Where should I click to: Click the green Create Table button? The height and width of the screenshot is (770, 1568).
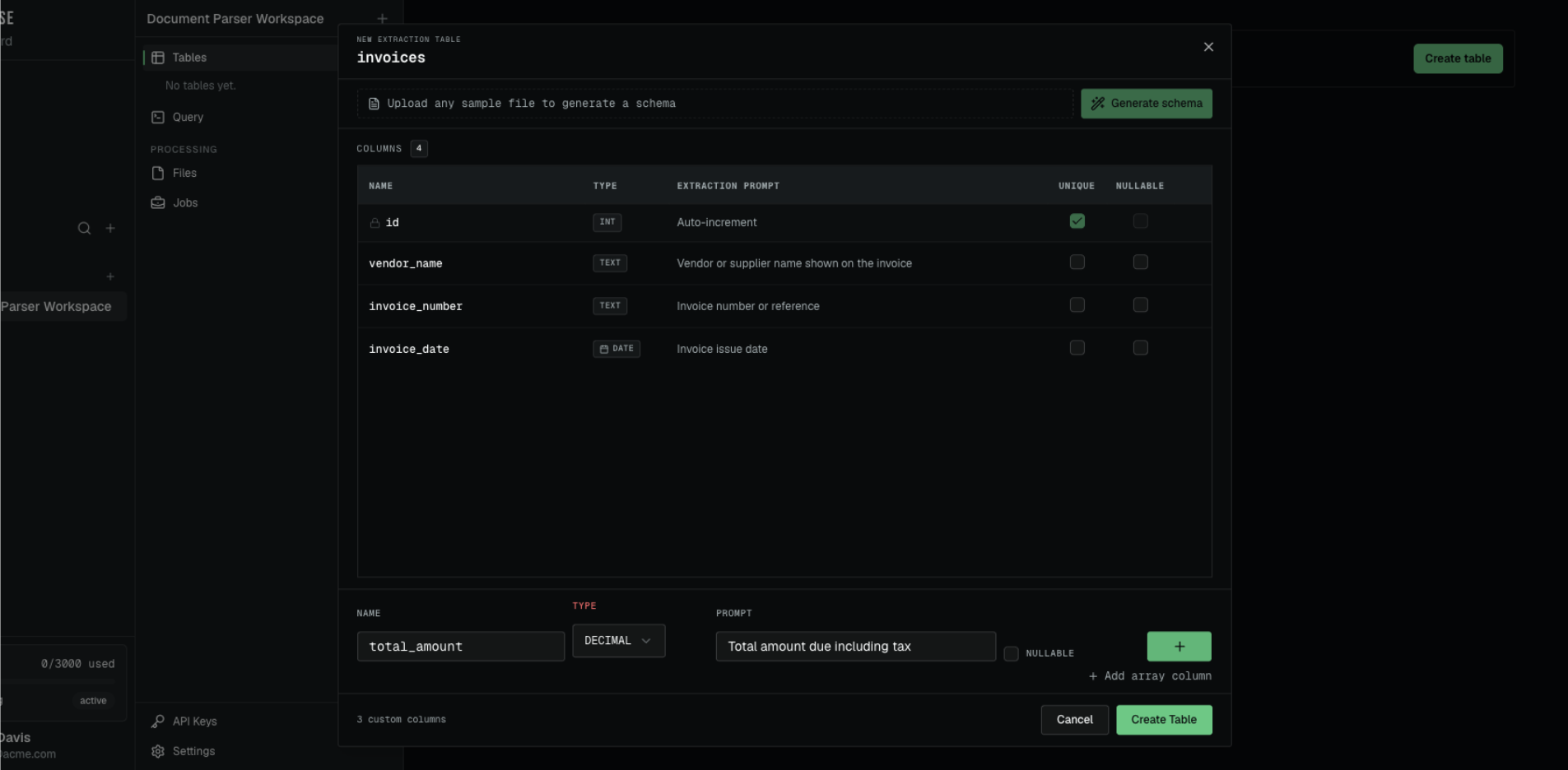[1164, 720]
